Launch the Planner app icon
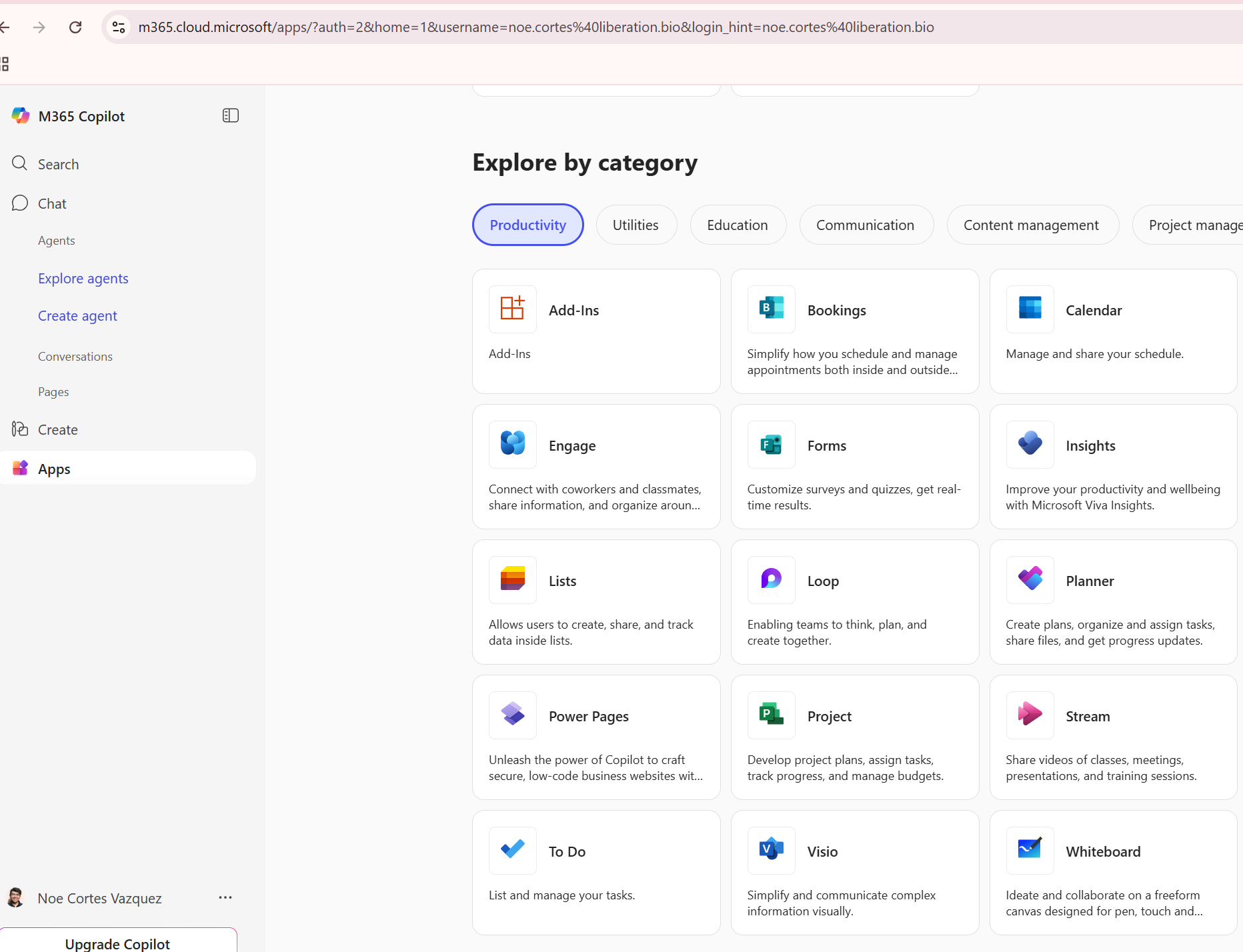This screenshot has width=1243, height=952. click(x=1030, y=580)
